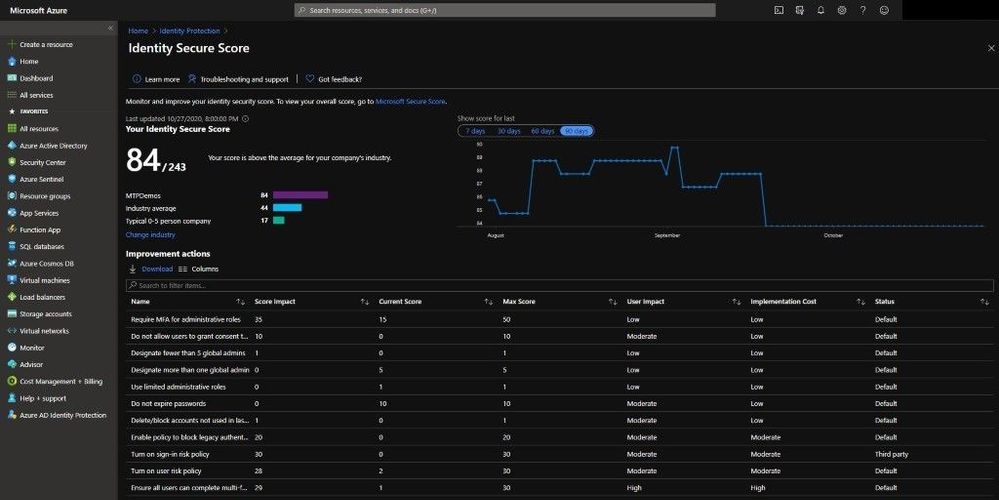Open Turn on user risk policy row
This screenshot has height=500, width=999.
point(559,471)
